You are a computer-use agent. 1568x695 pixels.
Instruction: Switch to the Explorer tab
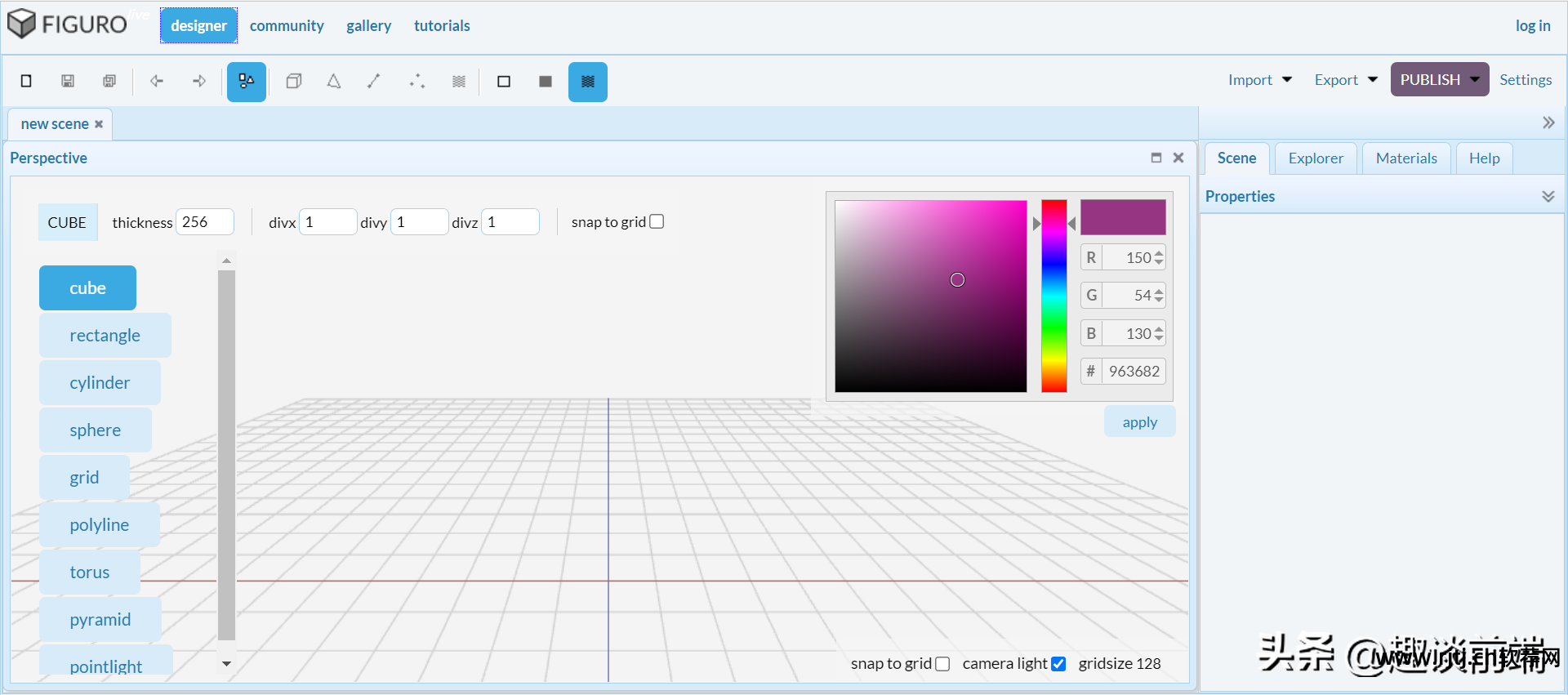coord(1316,158)
